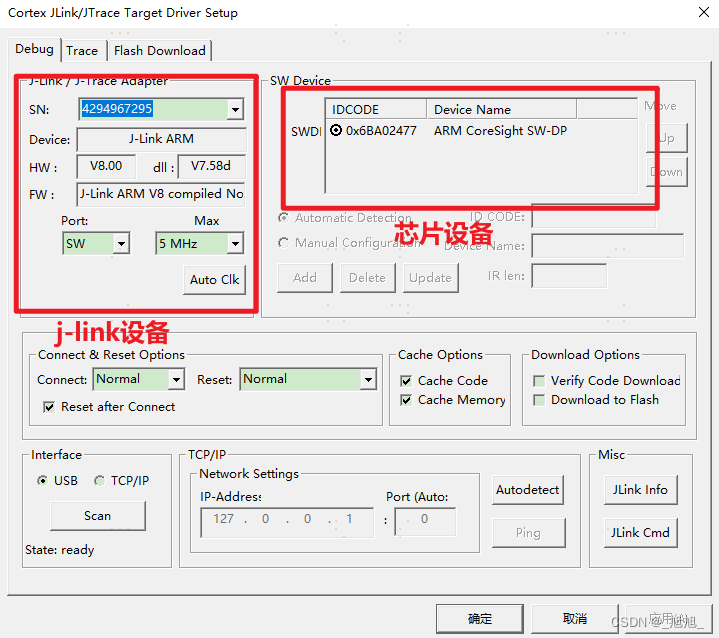Click the Add device button
This screenshot has height=638, width=719.
tap(305, 277)
